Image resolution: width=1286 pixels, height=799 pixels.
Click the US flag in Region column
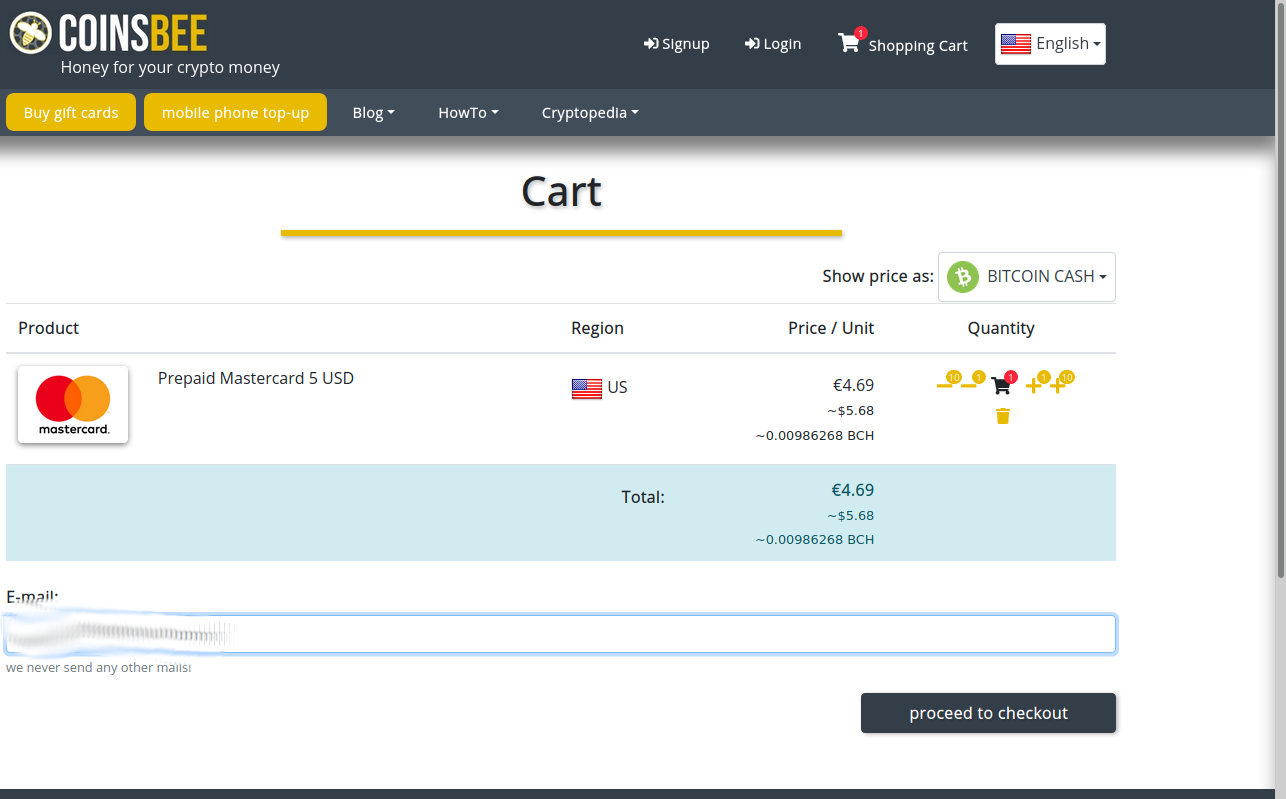point(587,388)
